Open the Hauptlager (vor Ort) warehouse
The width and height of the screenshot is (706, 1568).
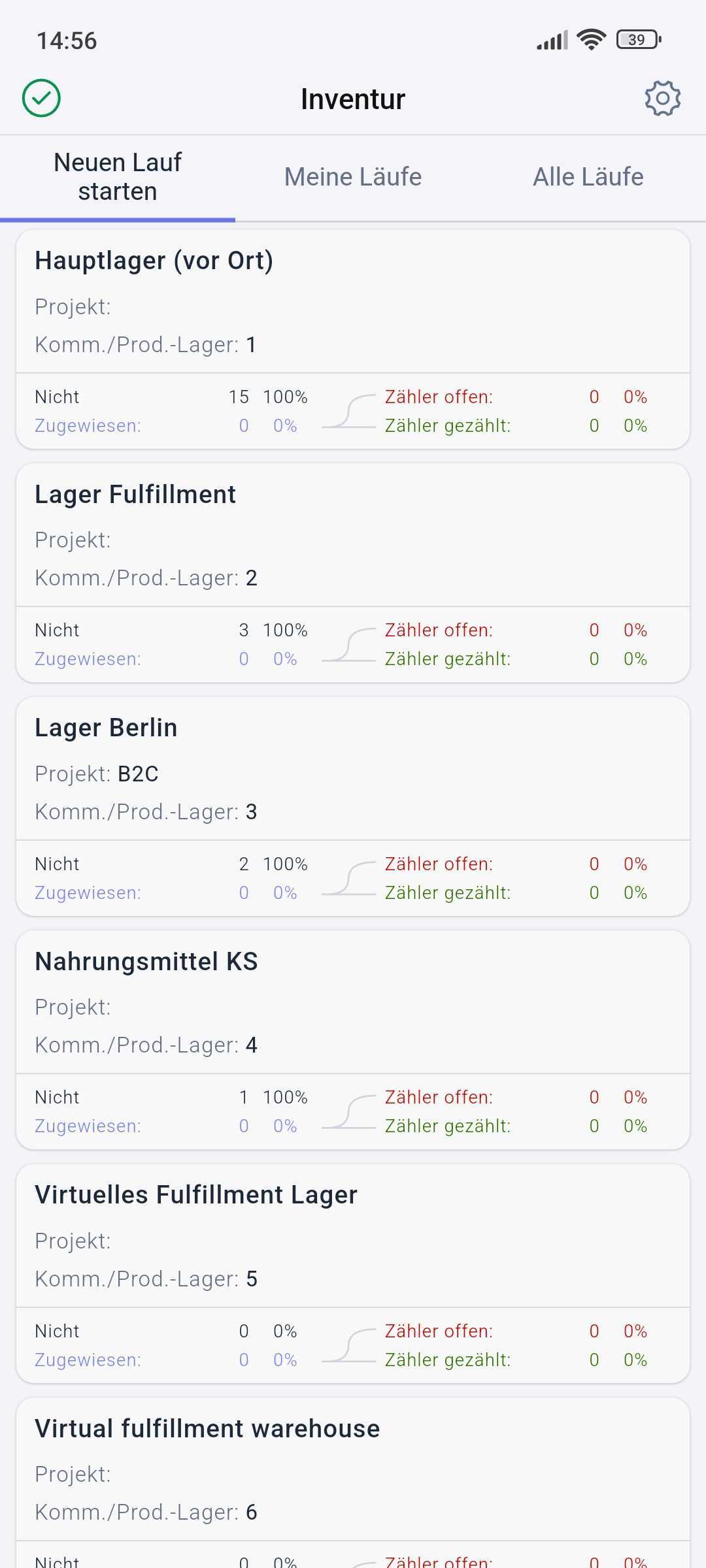pos(154,261)
